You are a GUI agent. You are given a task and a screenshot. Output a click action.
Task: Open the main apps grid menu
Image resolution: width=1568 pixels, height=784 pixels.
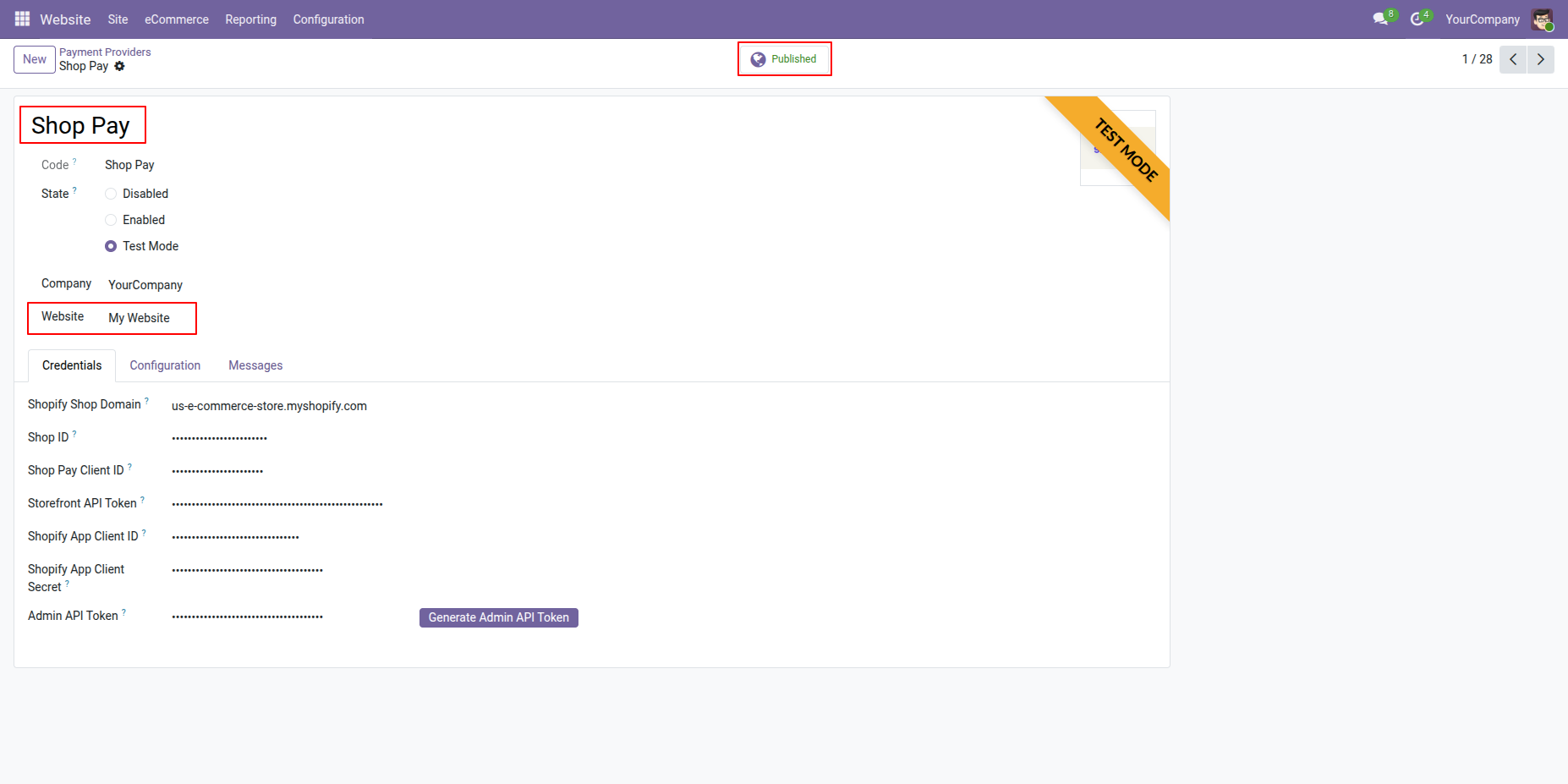tap(22, 19)
